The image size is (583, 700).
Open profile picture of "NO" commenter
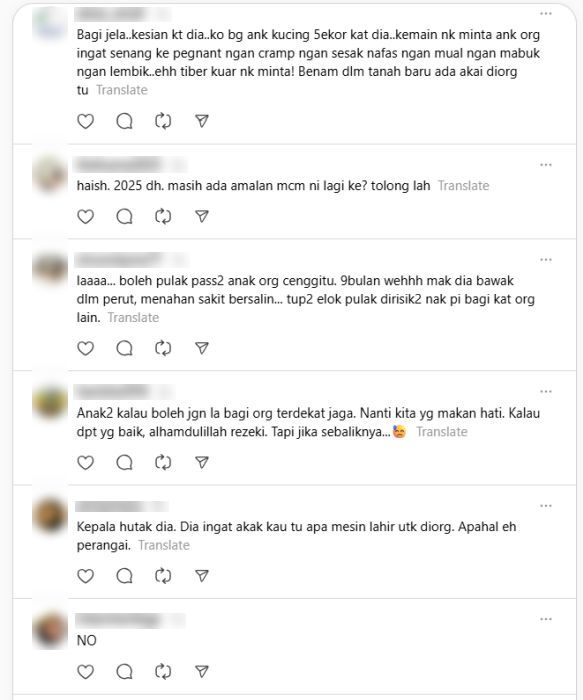50,630
